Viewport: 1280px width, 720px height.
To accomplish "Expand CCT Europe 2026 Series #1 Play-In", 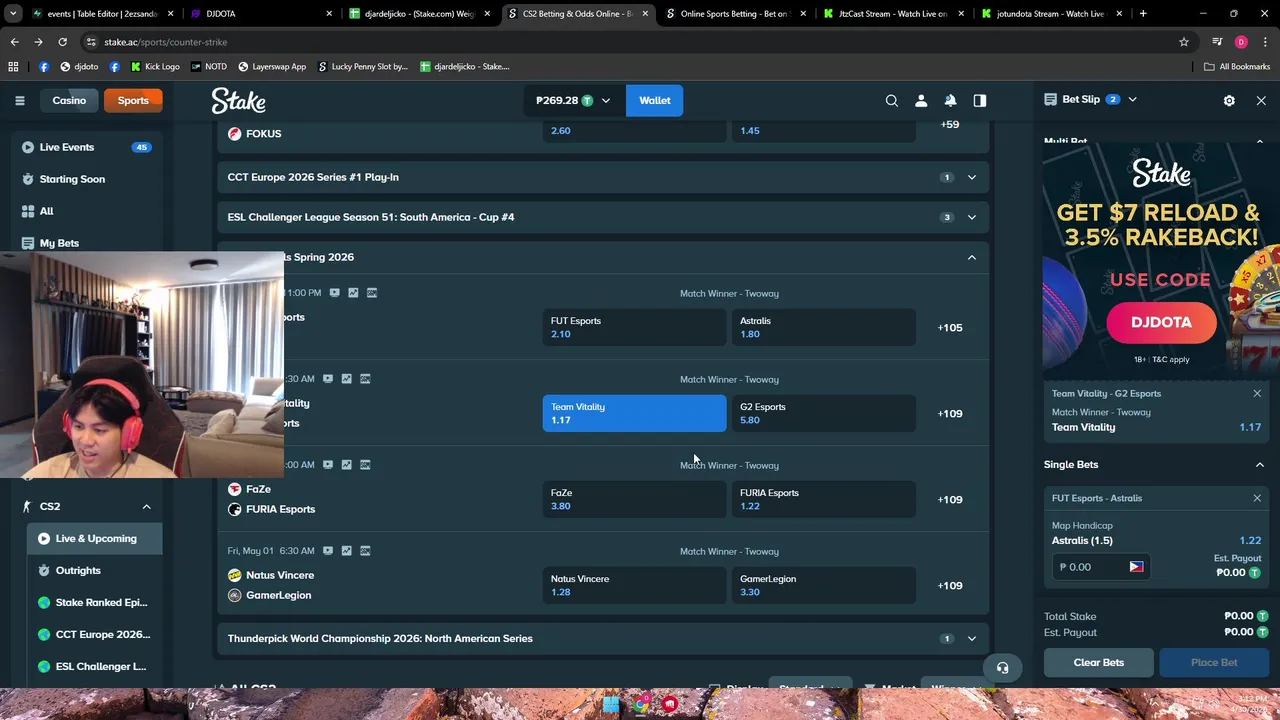I will click(603, 177).
